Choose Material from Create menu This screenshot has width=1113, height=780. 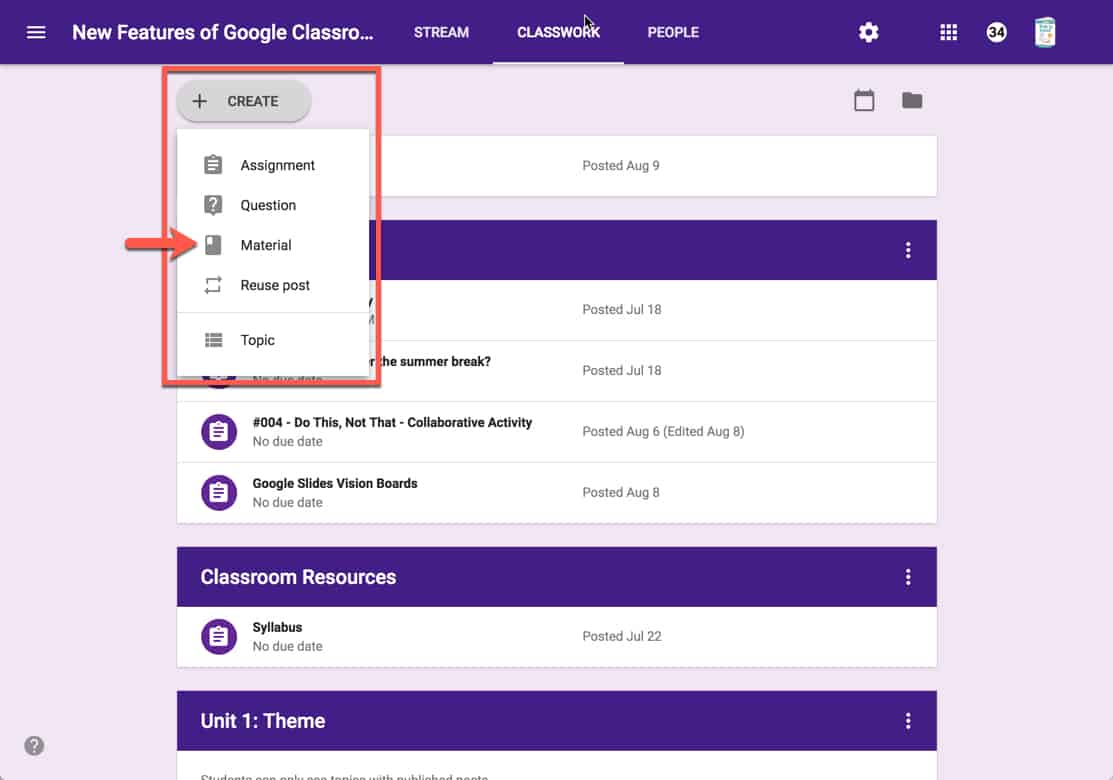coord(273,245)
